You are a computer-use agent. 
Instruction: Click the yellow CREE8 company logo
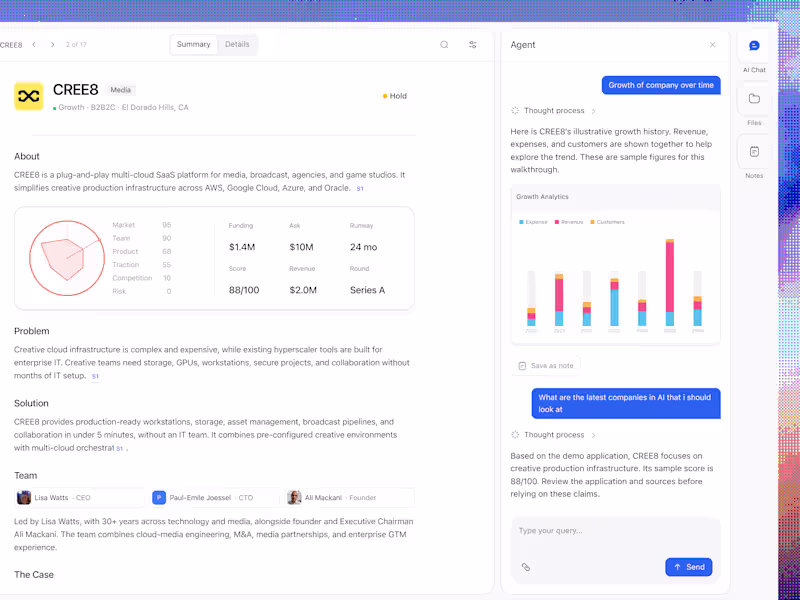coord(29,96)
